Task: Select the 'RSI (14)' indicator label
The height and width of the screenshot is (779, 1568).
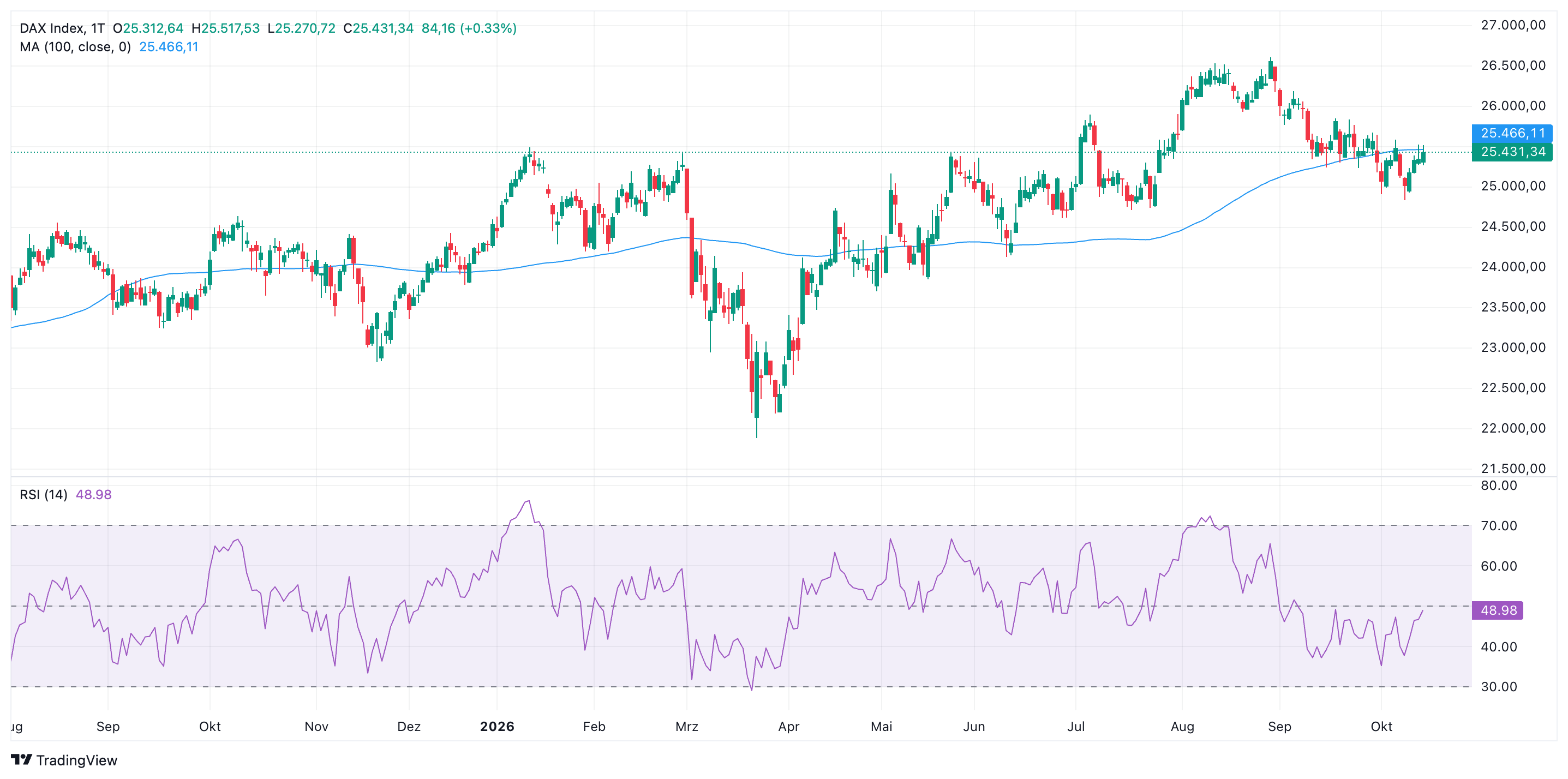Action: pos(43,495)
